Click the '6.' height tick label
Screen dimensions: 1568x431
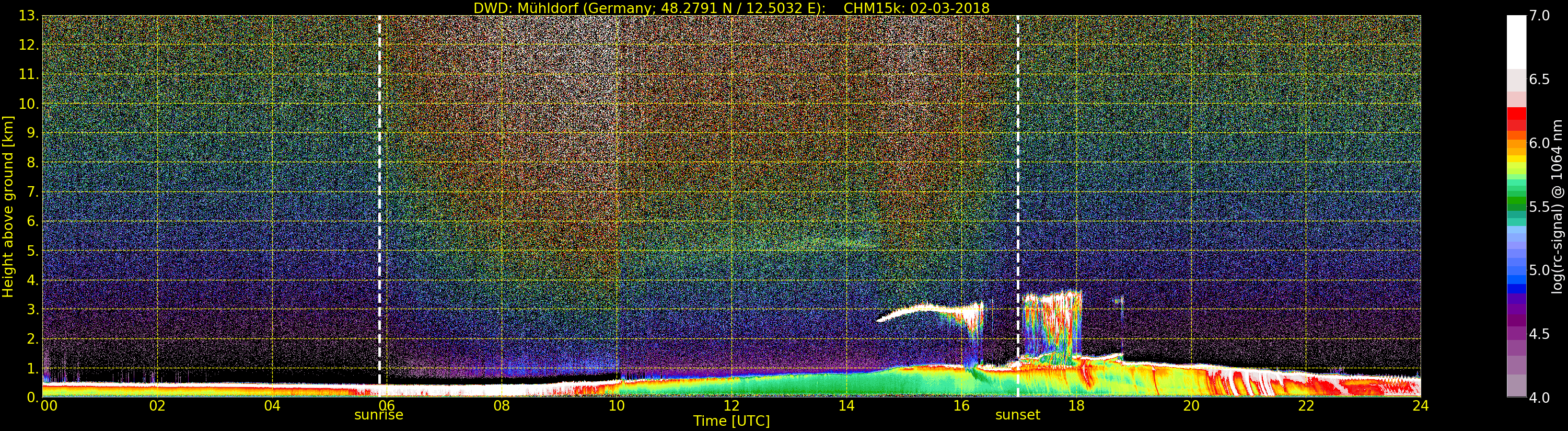(33, 222)
